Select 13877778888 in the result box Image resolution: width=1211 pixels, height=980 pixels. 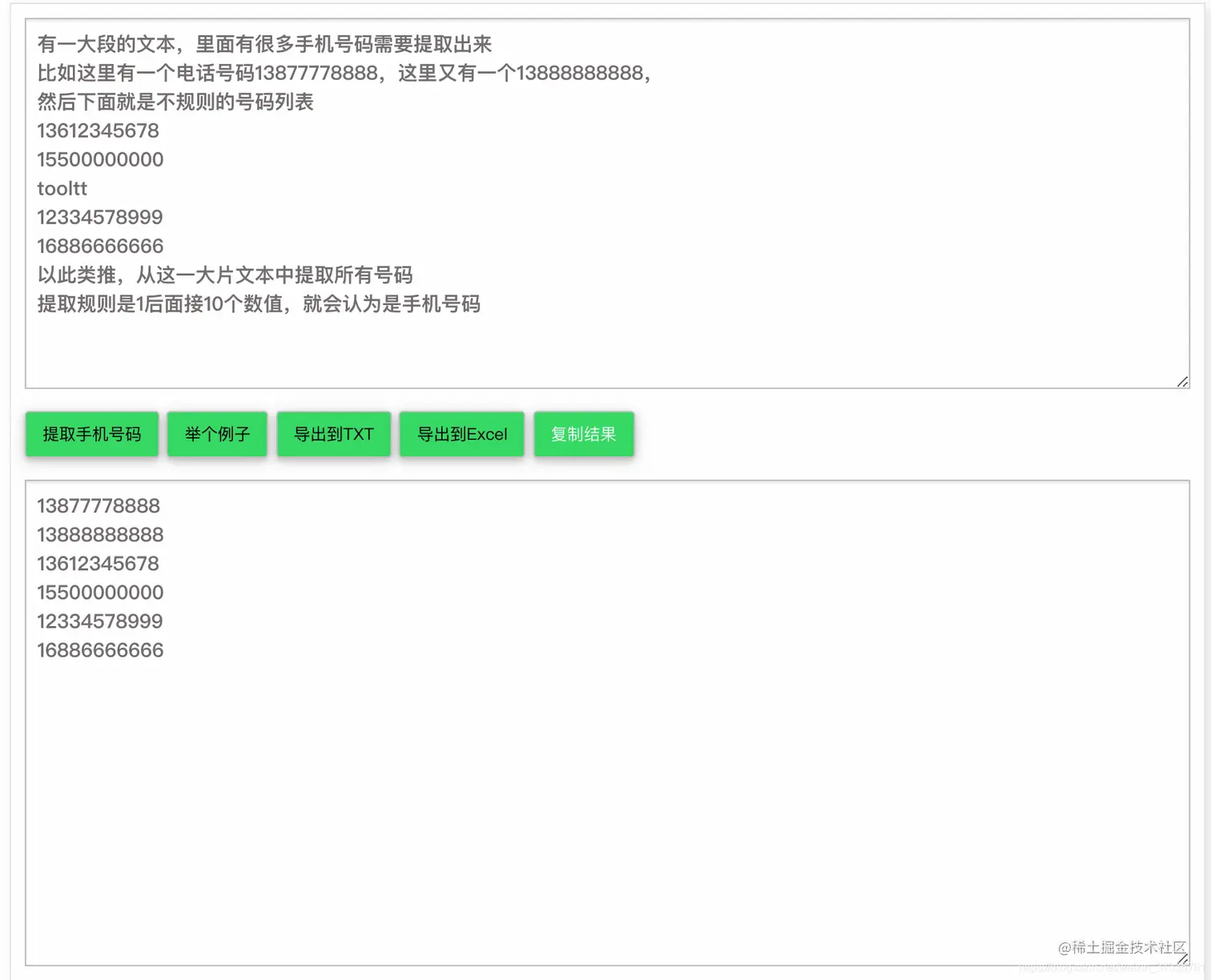(x=99, y=506)
